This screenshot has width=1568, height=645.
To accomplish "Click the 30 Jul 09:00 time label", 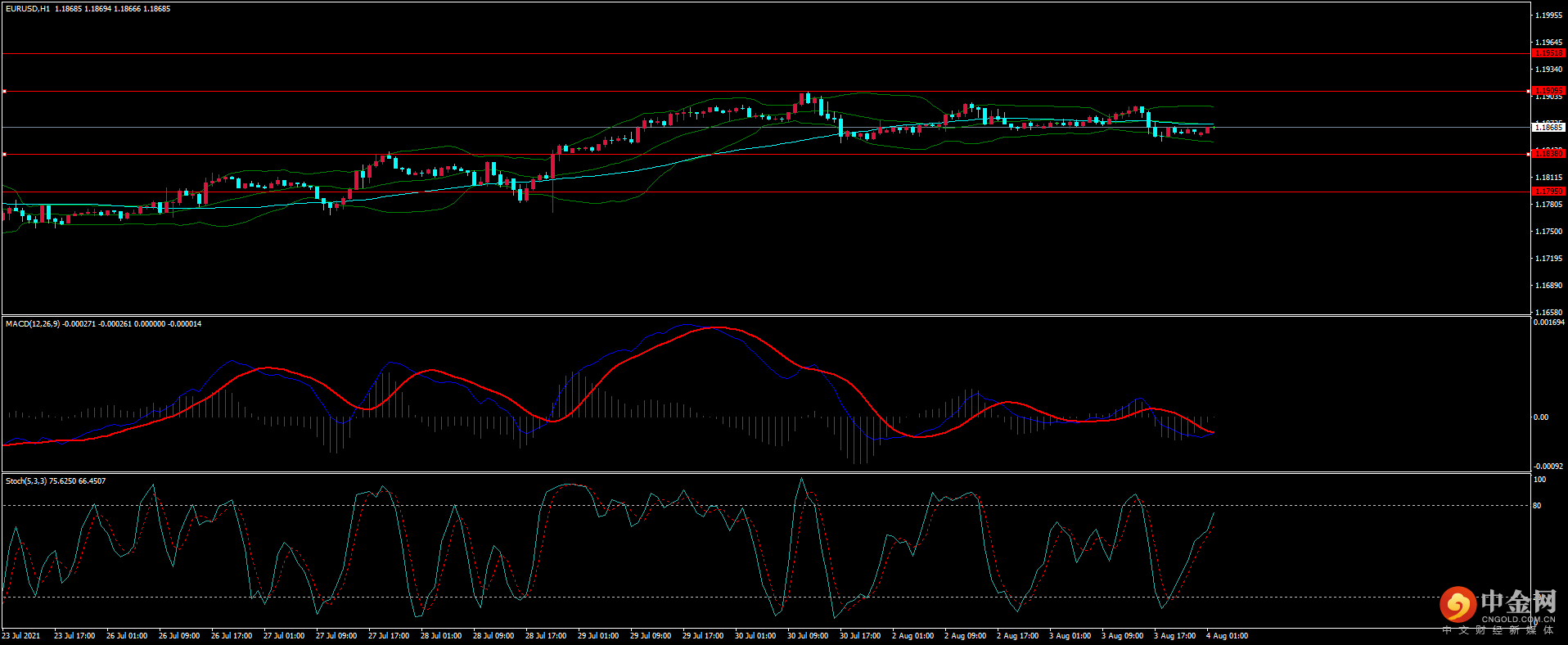I will 808,636.
